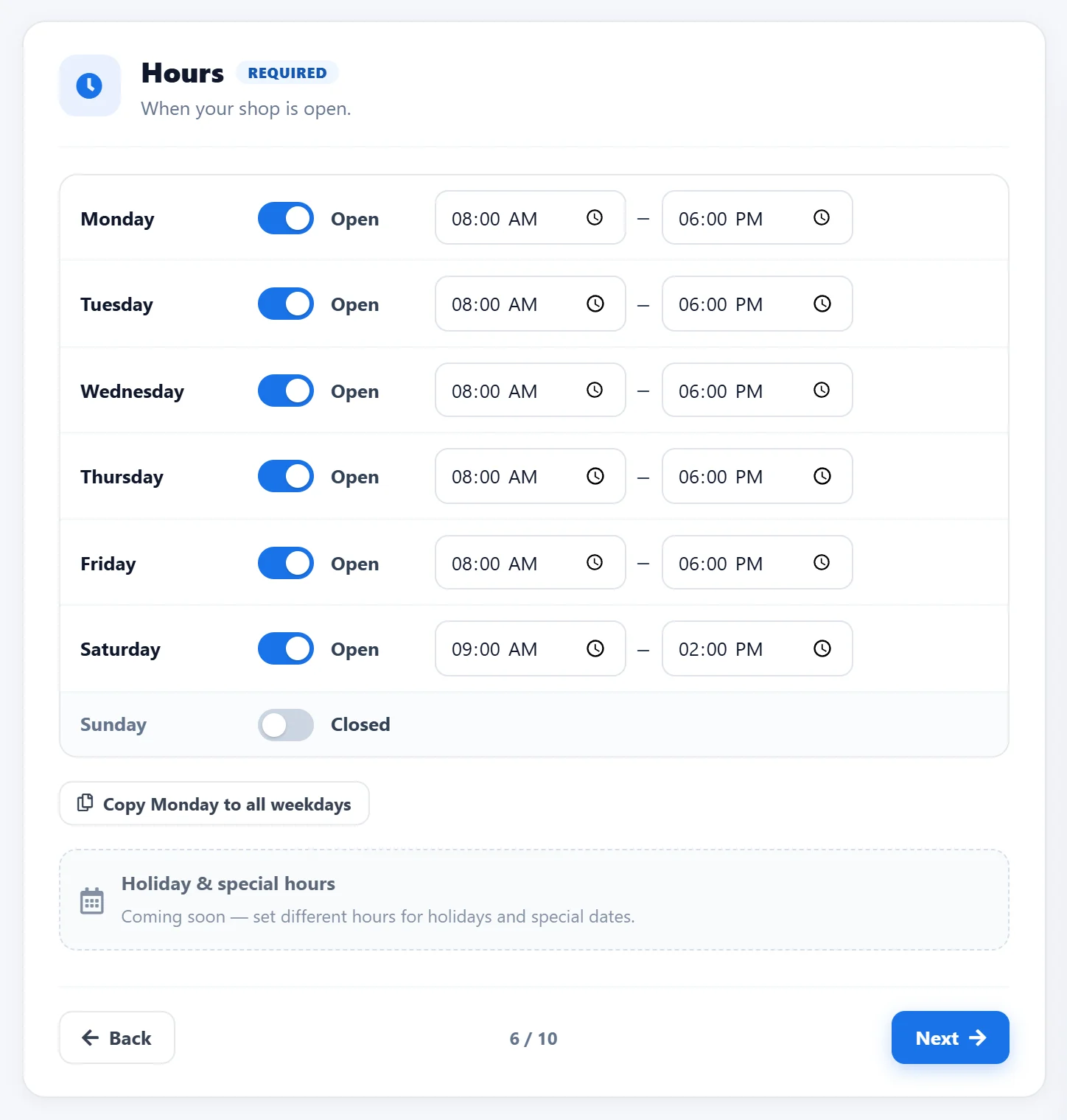Viewport: 1067px width, 1120px height.
Task: Click the 6 / 10 step indicator
Action: click(x=533, y=1038)
